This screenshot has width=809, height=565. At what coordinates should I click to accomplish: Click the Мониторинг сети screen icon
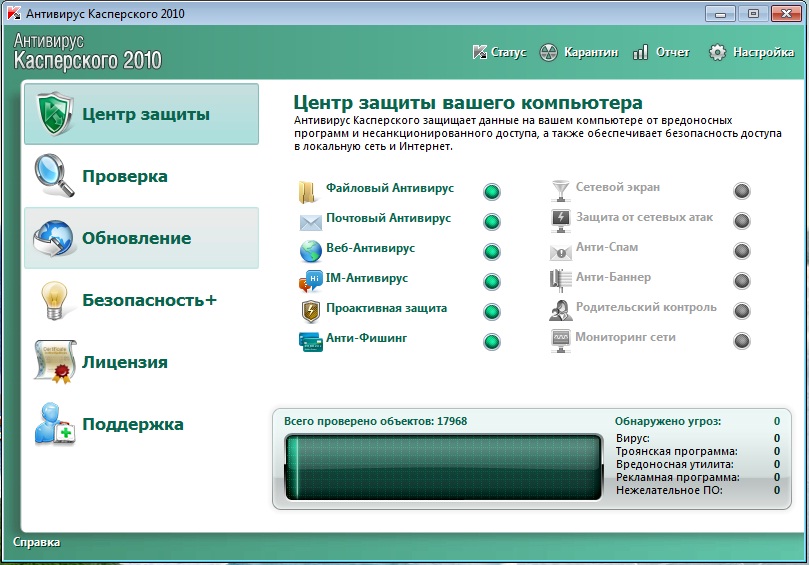561,341
